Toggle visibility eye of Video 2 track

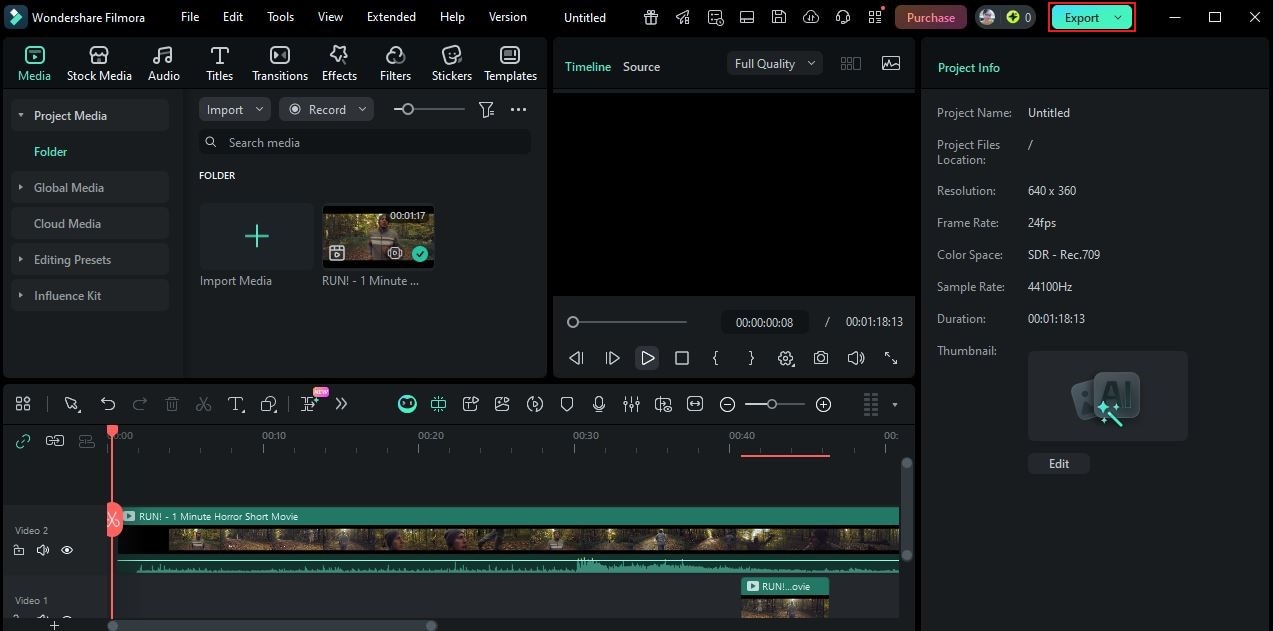pos(67,550)
